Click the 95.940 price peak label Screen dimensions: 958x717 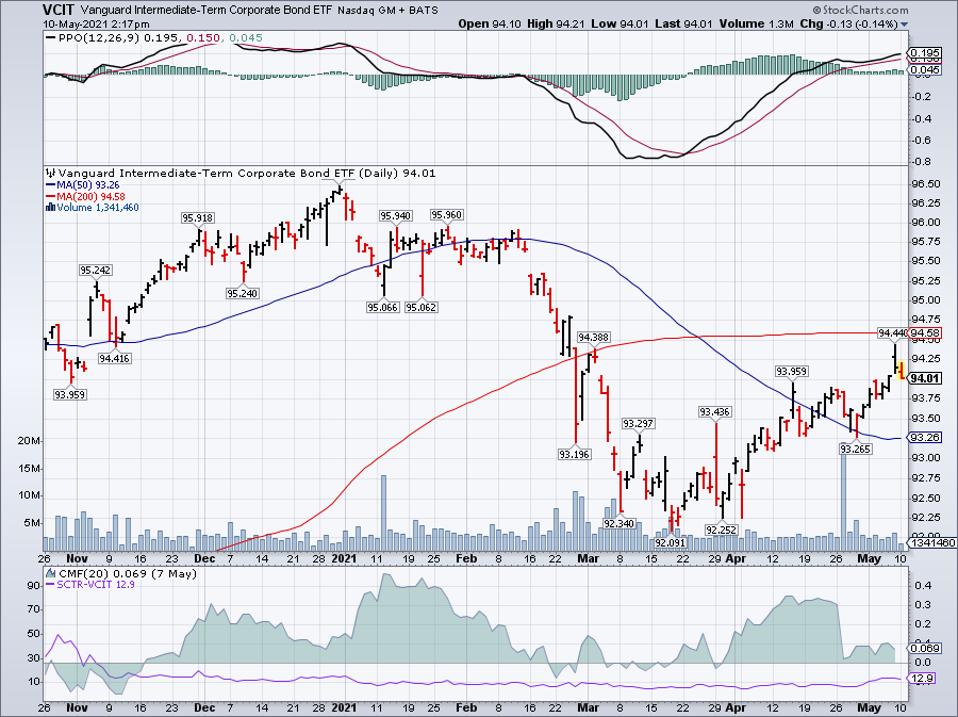pyautogui.click(x=396, y=216)
